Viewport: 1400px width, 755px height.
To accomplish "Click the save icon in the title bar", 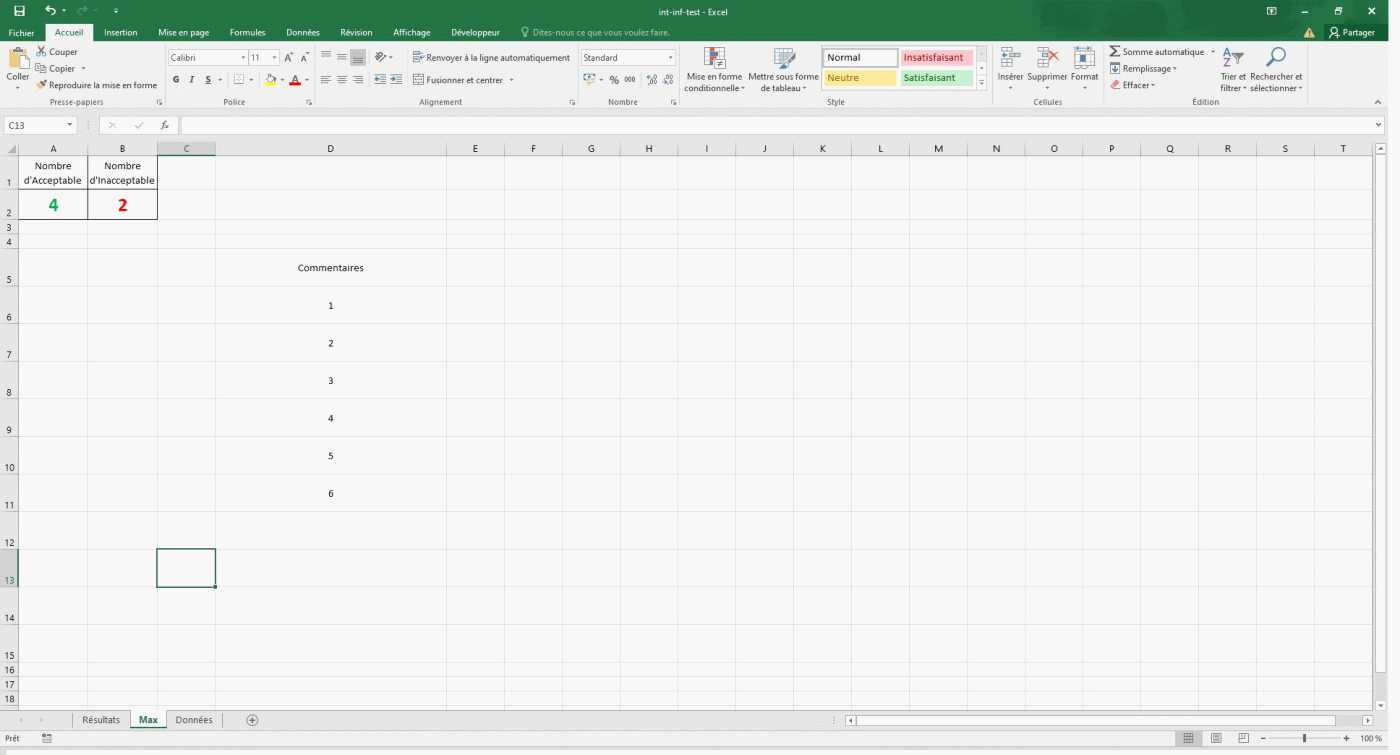I will click(19, 11).
